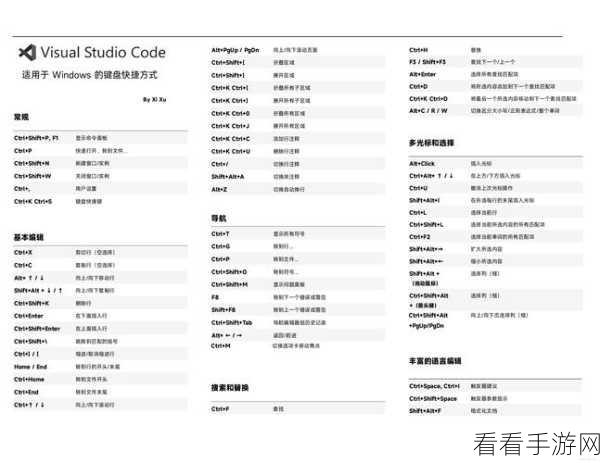Click the "Alt+PgUp / PgDn" shortcut entry
Image resolution: width=600 pixels, height=463 pixels.
[x=235, y=50]
